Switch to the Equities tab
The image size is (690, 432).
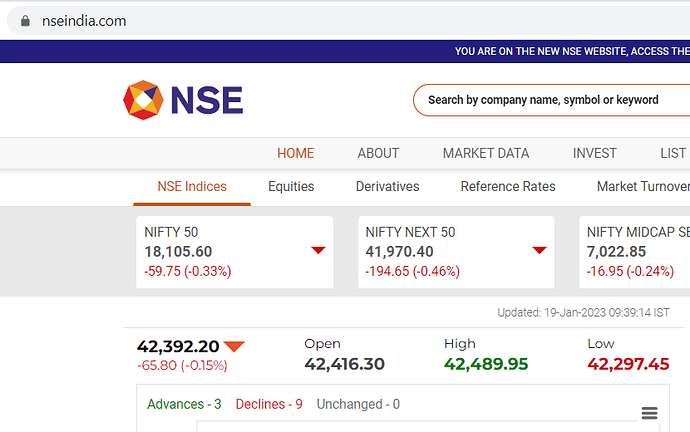[291, 187]
